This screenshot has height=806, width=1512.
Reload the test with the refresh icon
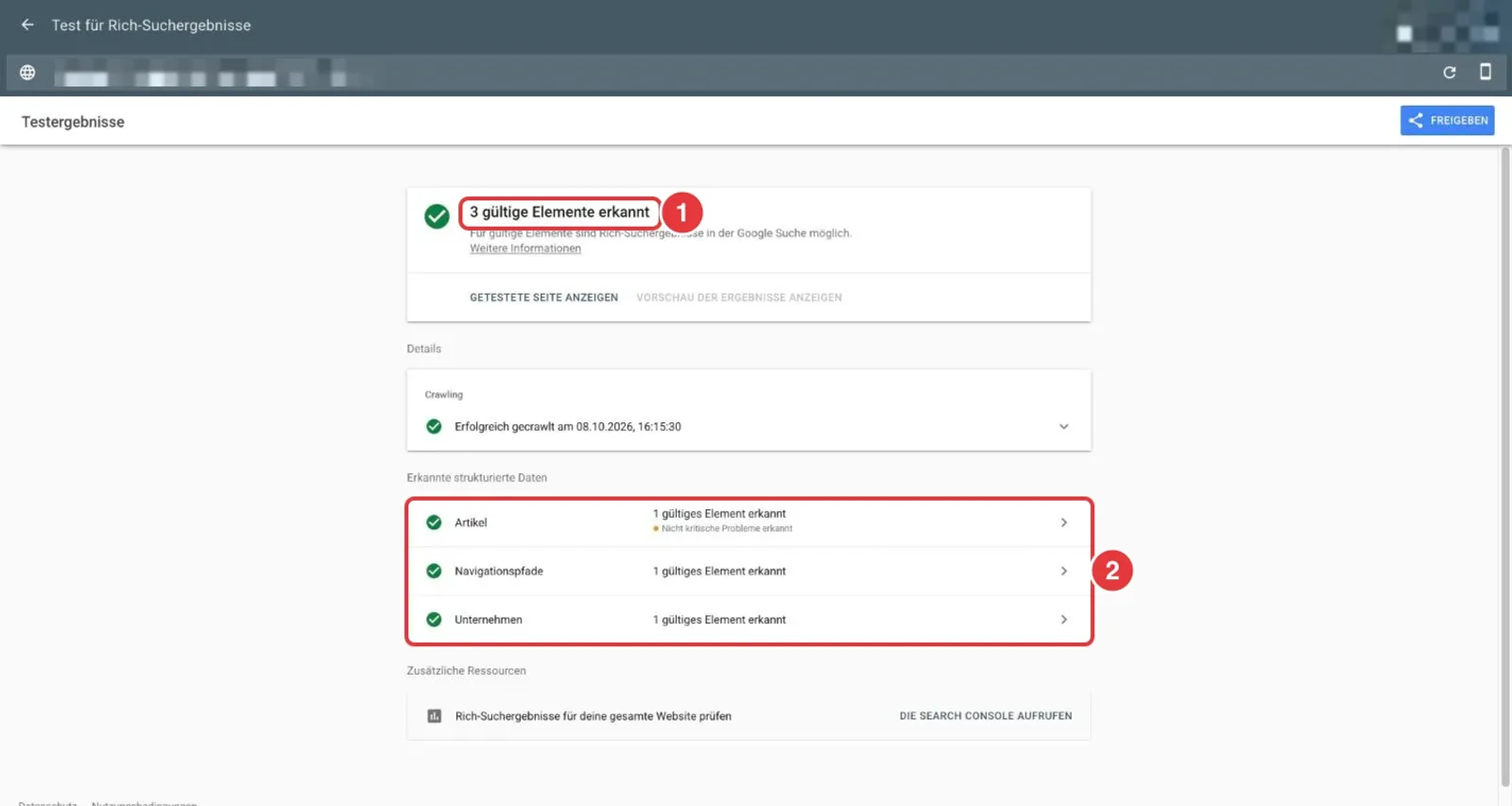[x=1450, y=73]
